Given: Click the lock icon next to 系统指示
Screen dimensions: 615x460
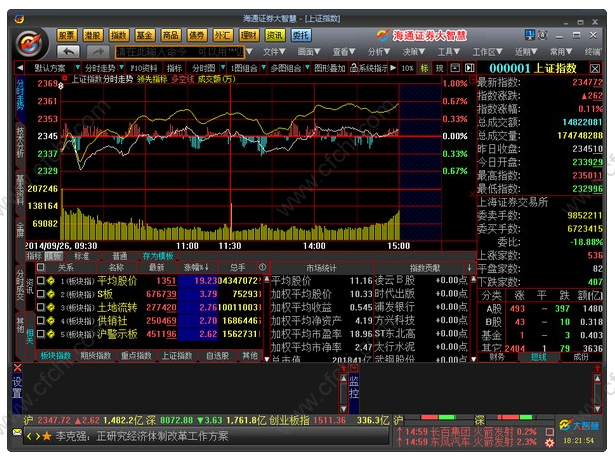Looking at the screenshot, I should 354,68.
